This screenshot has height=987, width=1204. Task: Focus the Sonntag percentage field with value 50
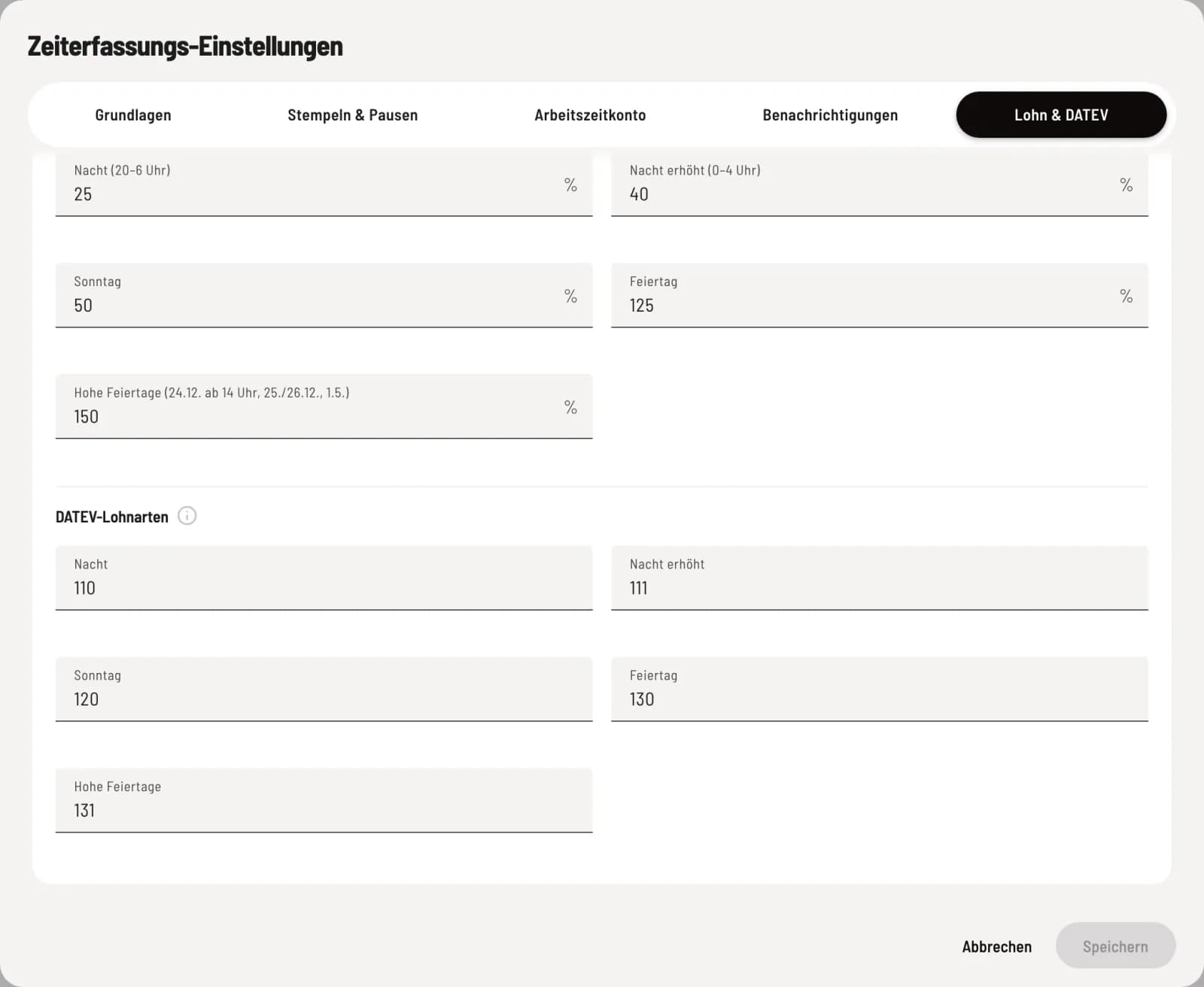click(324, 295)
